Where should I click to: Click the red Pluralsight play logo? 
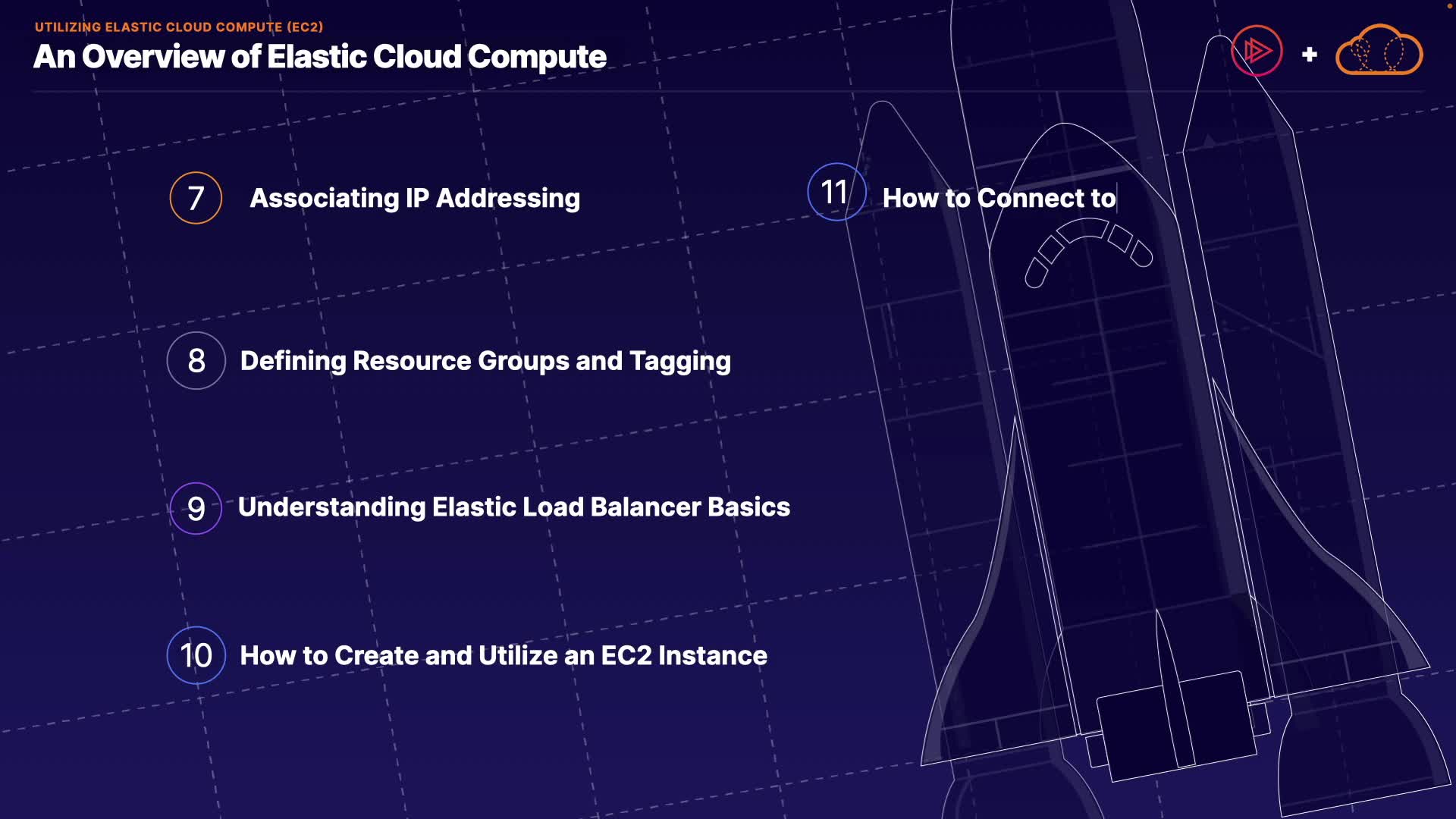pos(1257,51)
